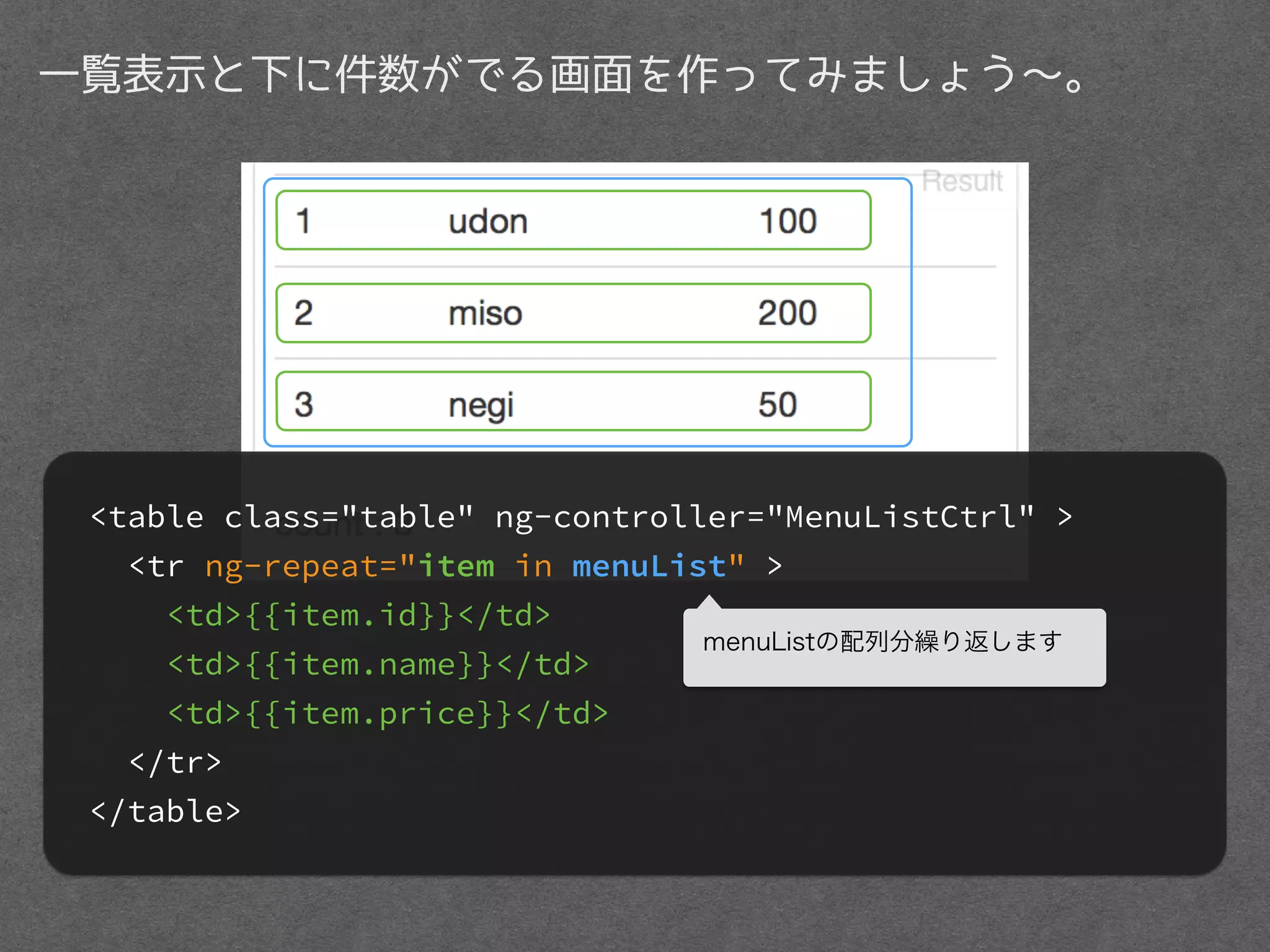The image size is (1270, 952).
Task: Click the code line {{item.price}}
Action: point(388,714)
